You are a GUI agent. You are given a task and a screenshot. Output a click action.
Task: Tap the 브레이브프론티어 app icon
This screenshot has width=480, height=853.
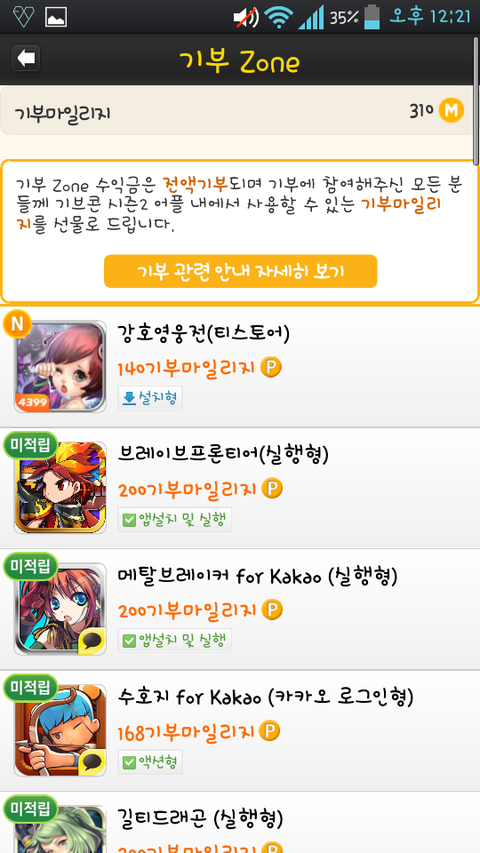(x=60, y=487)
